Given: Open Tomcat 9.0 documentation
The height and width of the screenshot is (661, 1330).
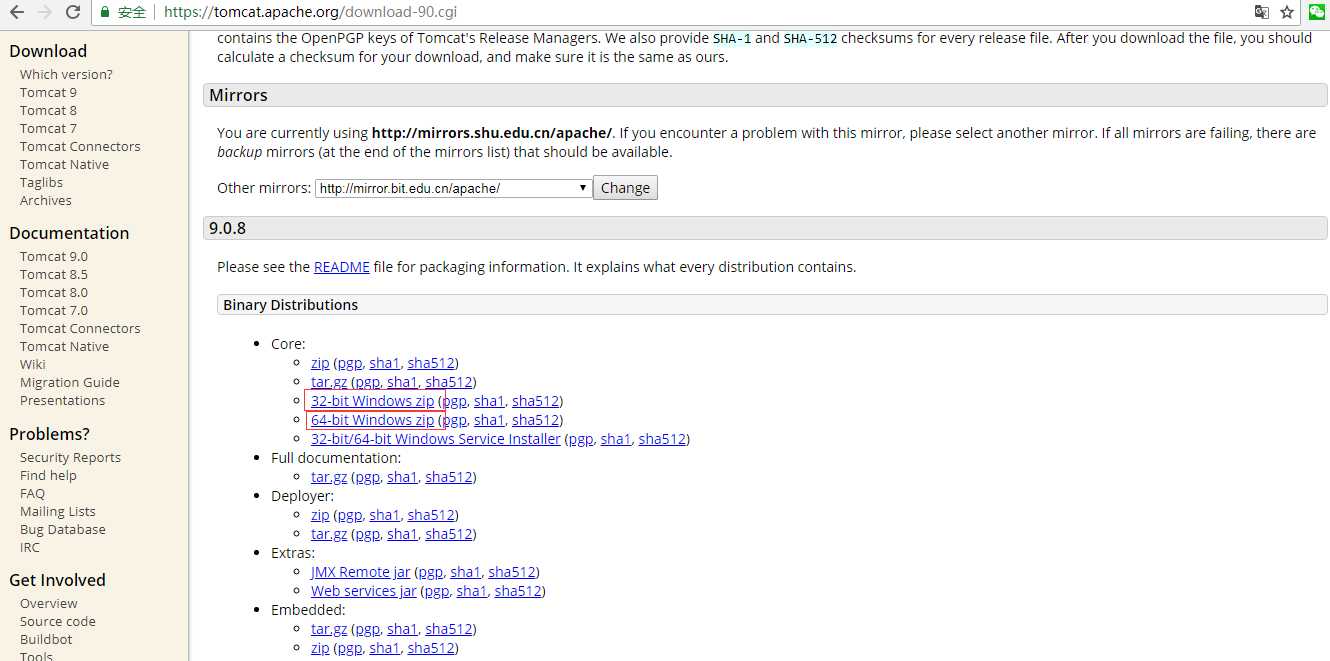Looking at the screenshot, I should point(54,256).
